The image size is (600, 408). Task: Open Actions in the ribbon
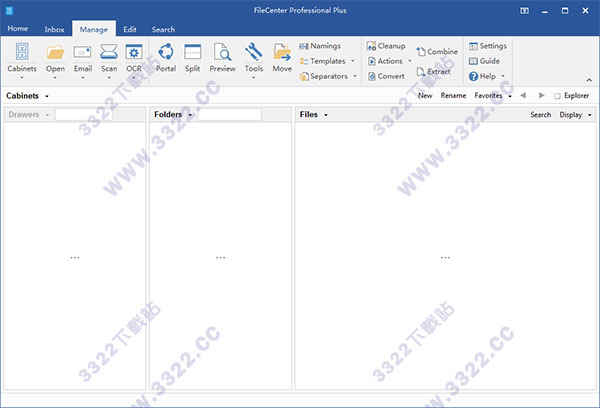(x=385, y=61)
